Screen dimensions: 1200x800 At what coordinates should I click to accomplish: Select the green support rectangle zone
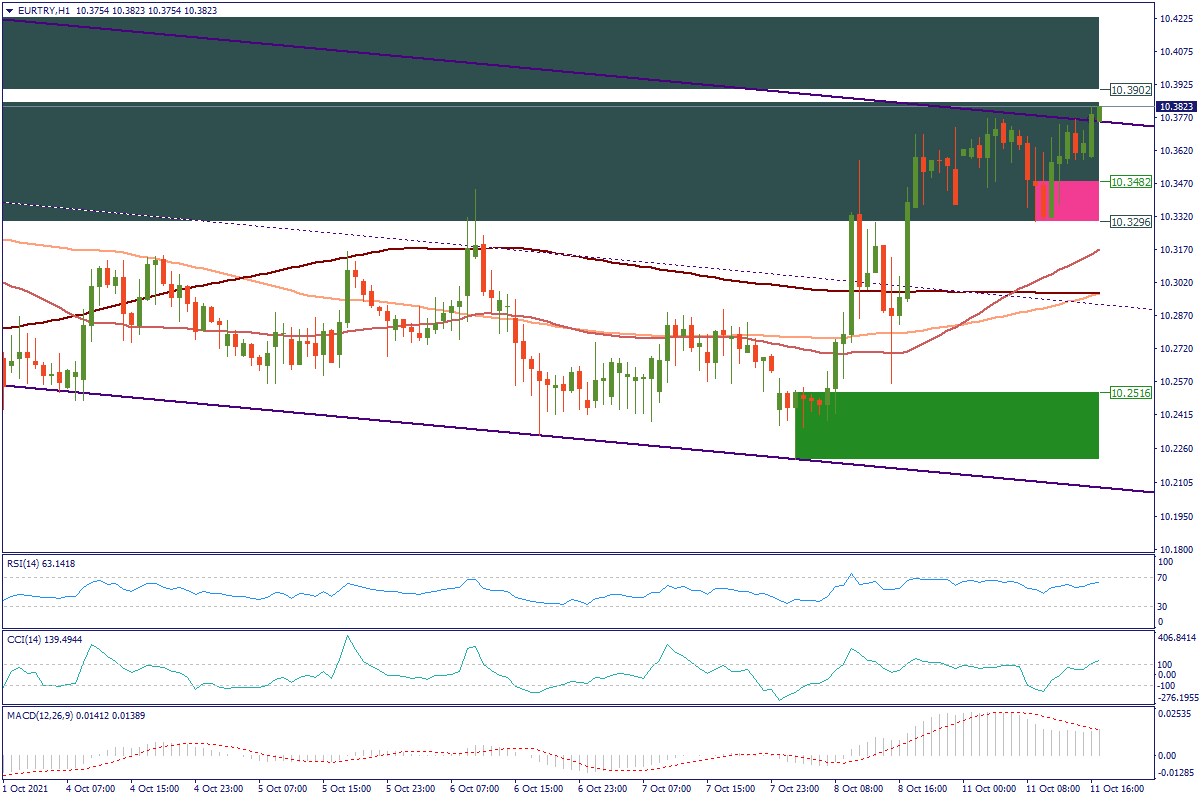tap(946, 425)
